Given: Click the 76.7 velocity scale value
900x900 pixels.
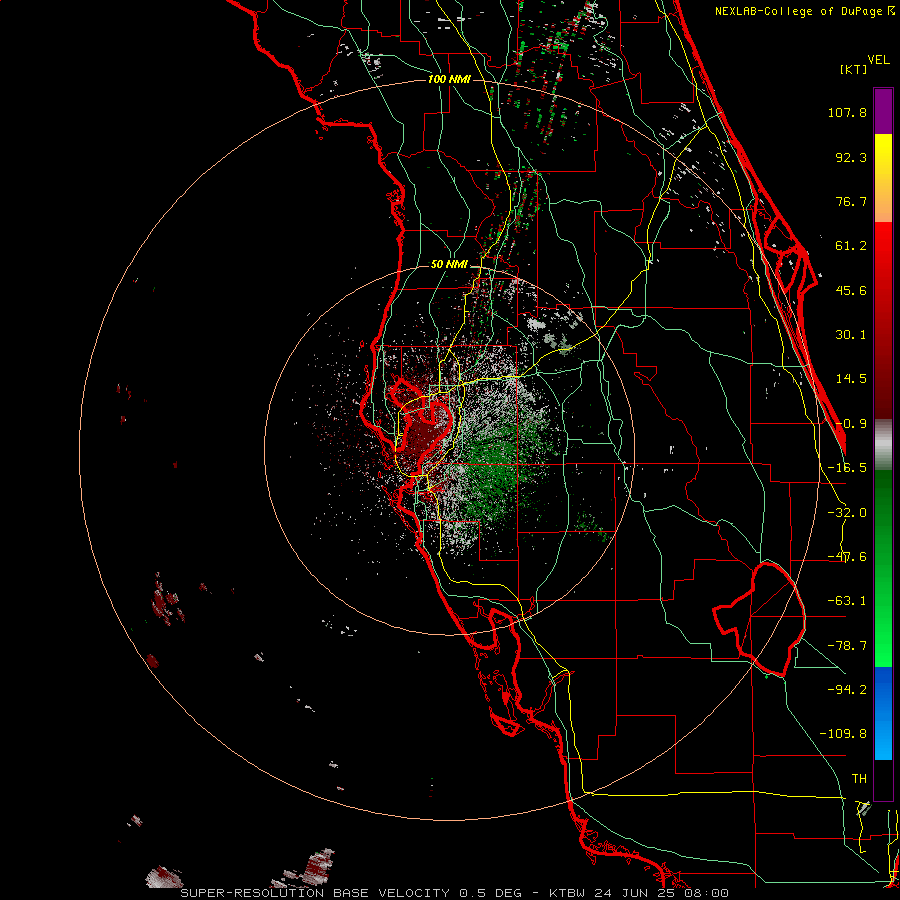Looking at the screenshot, I should tap(851, 201).
